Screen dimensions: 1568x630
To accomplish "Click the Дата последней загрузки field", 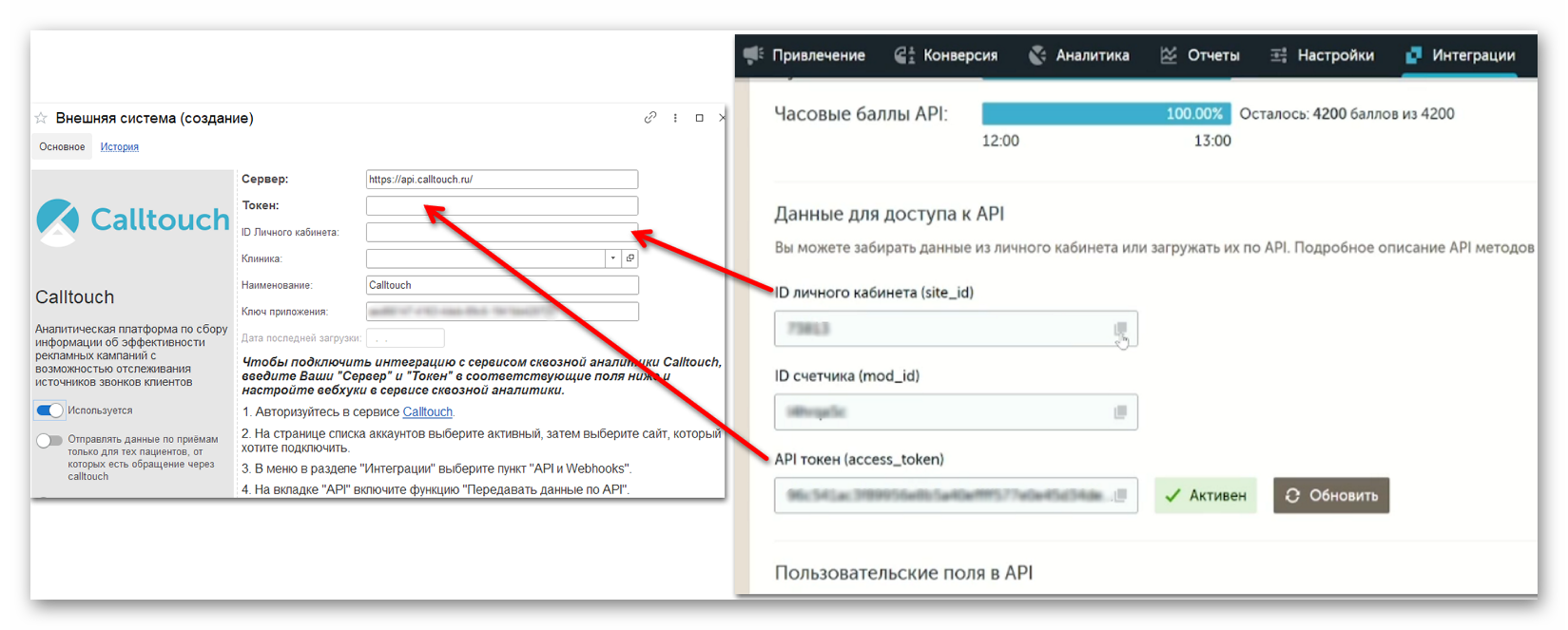I will [x=405, y=338].
